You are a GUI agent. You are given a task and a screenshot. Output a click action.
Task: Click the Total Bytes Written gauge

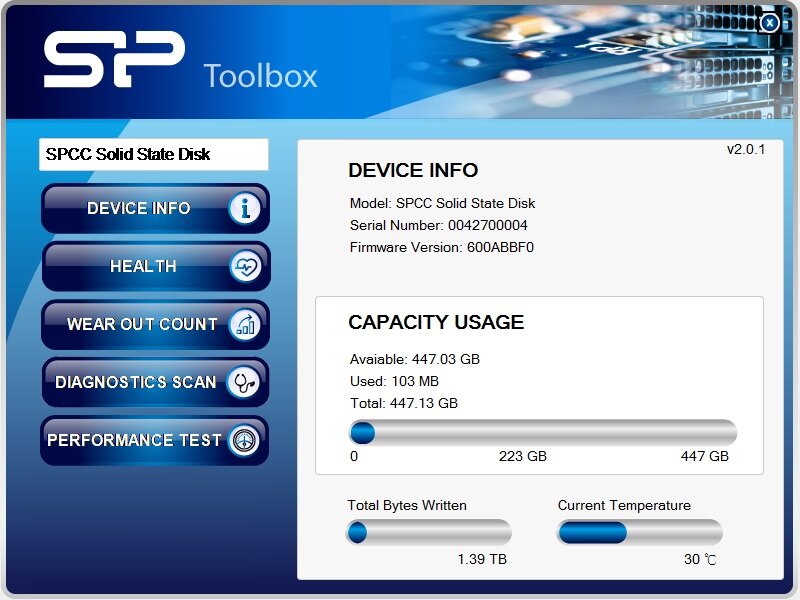tap(428, 533)
